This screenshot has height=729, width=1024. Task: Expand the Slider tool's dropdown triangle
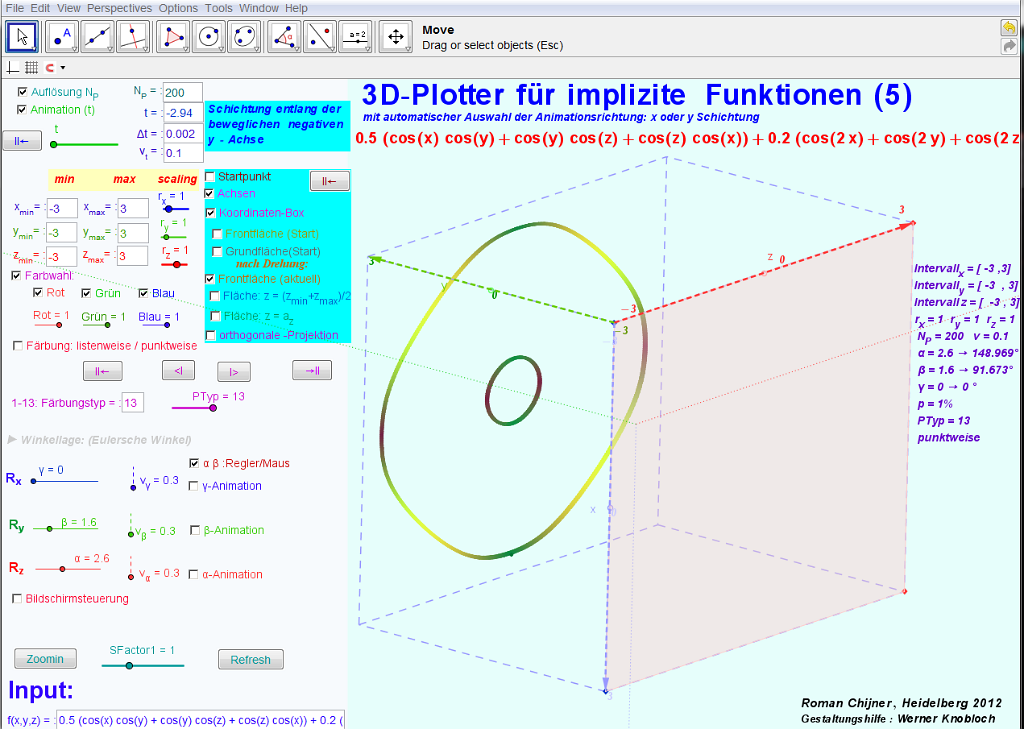pyautogui.click(x=368, y=48)
